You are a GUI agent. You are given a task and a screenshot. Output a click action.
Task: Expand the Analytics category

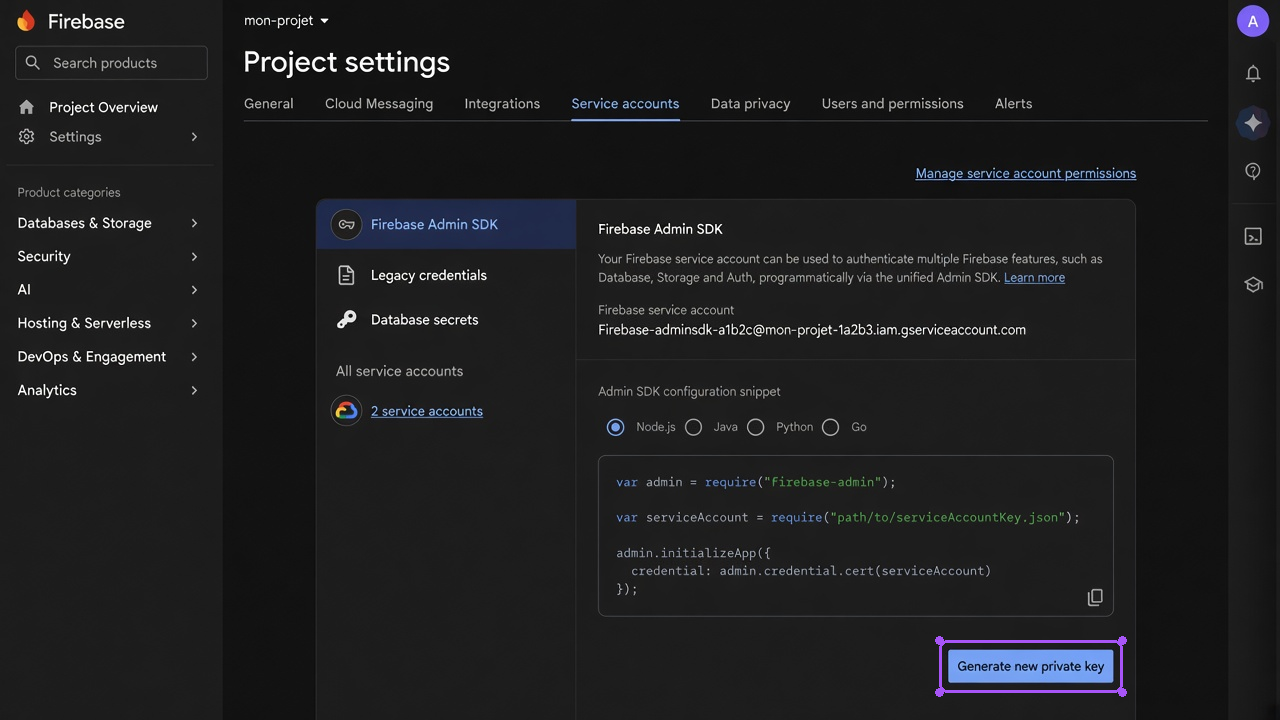[108, 390]
